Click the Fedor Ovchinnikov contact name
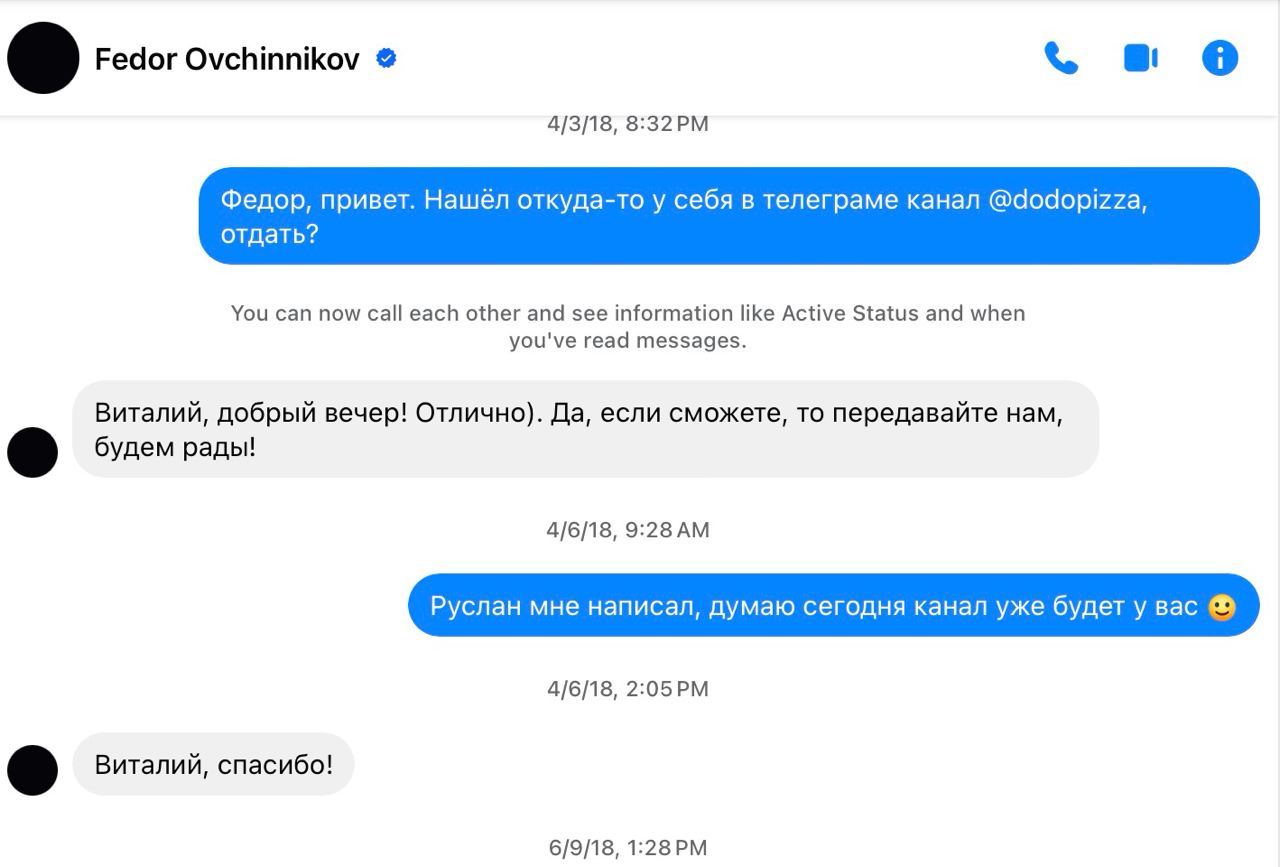Image resolution: width=1280 pixels, height=867 pixels. coord(227,59)
